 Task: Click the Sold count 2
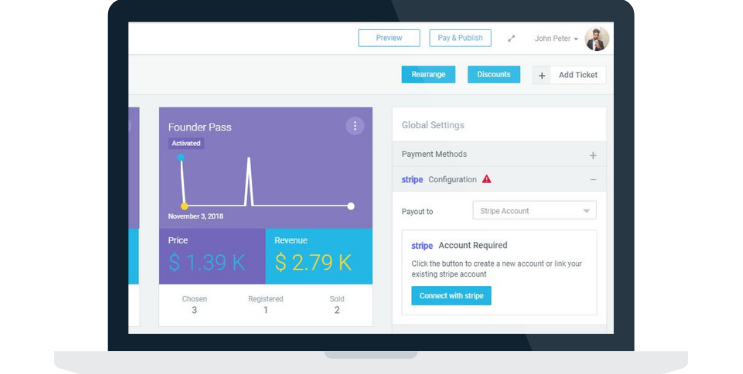(x=337, y=310)
